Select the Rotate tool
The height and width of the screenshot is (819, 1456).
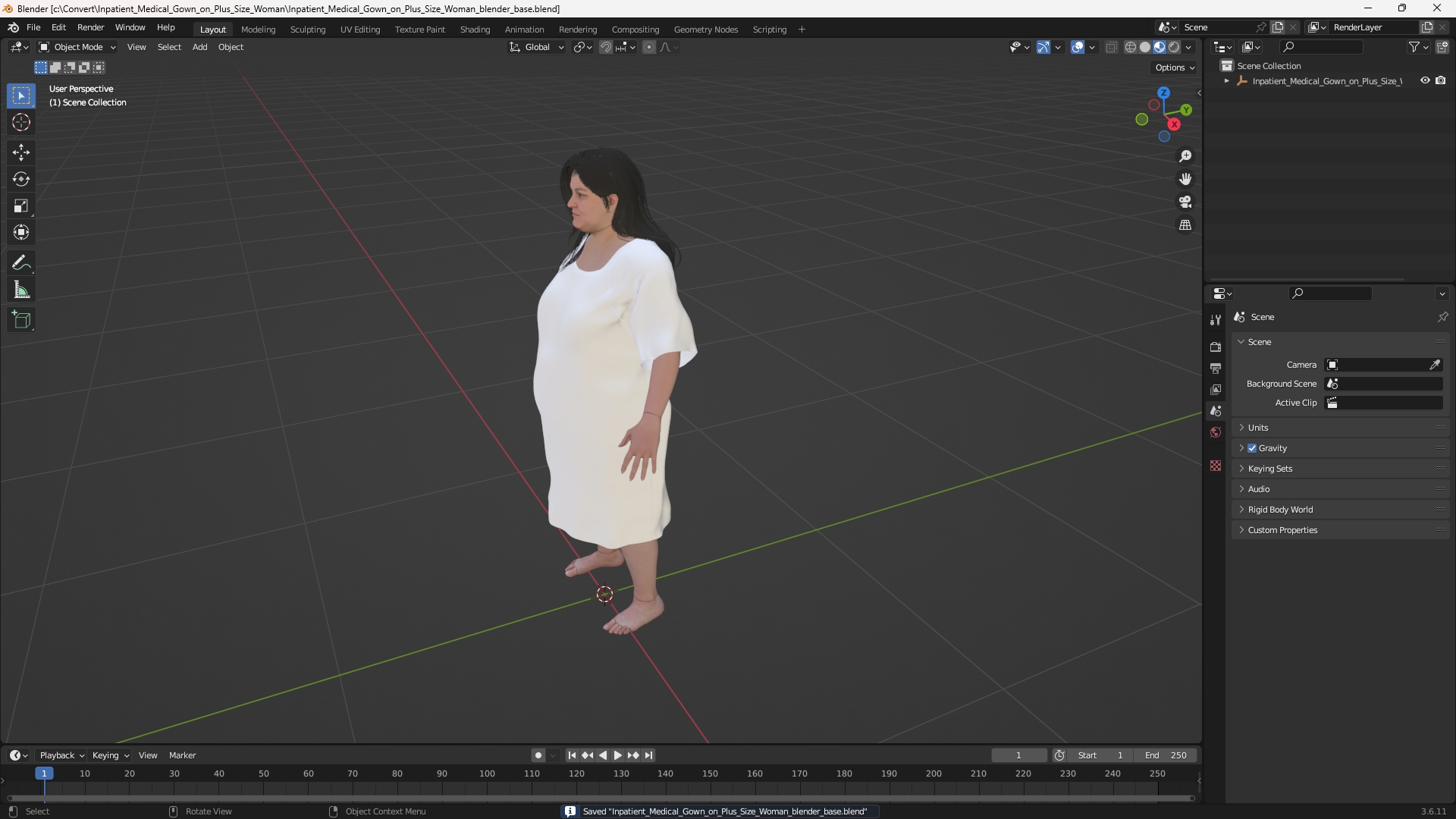pyautogui.click(x=21, y=179)
